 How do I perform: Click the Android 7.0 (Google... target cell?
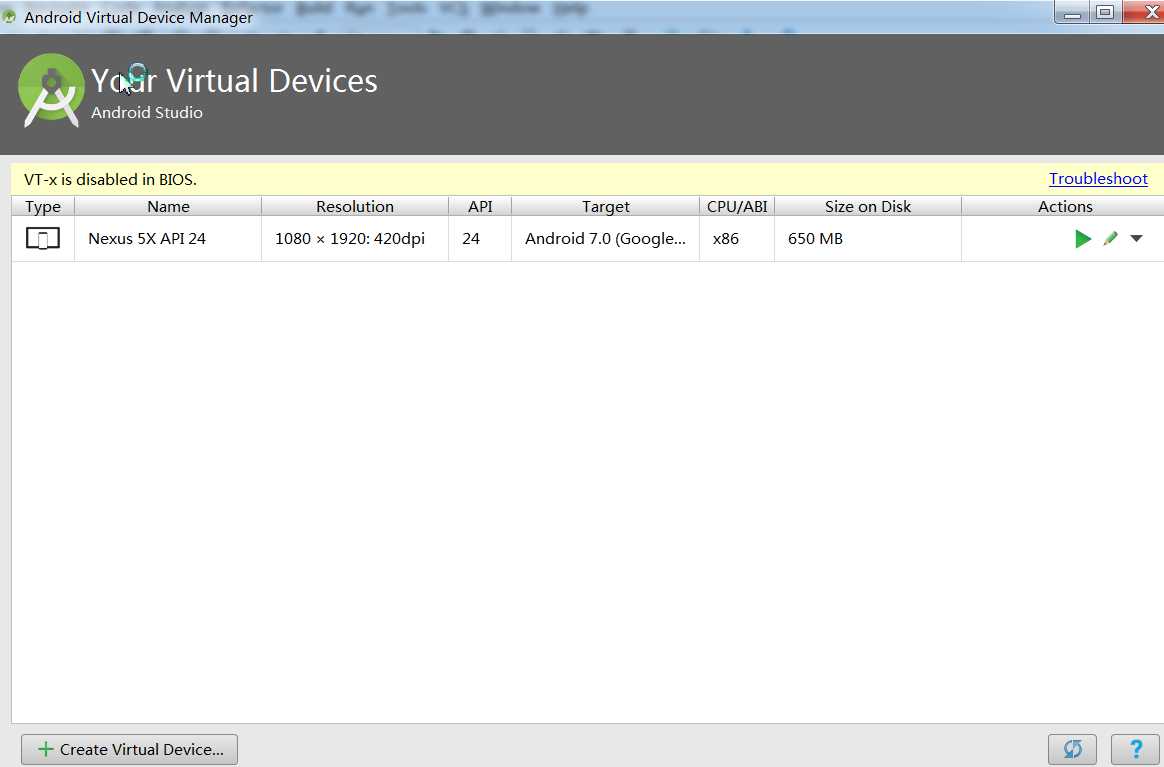[605, 238]
